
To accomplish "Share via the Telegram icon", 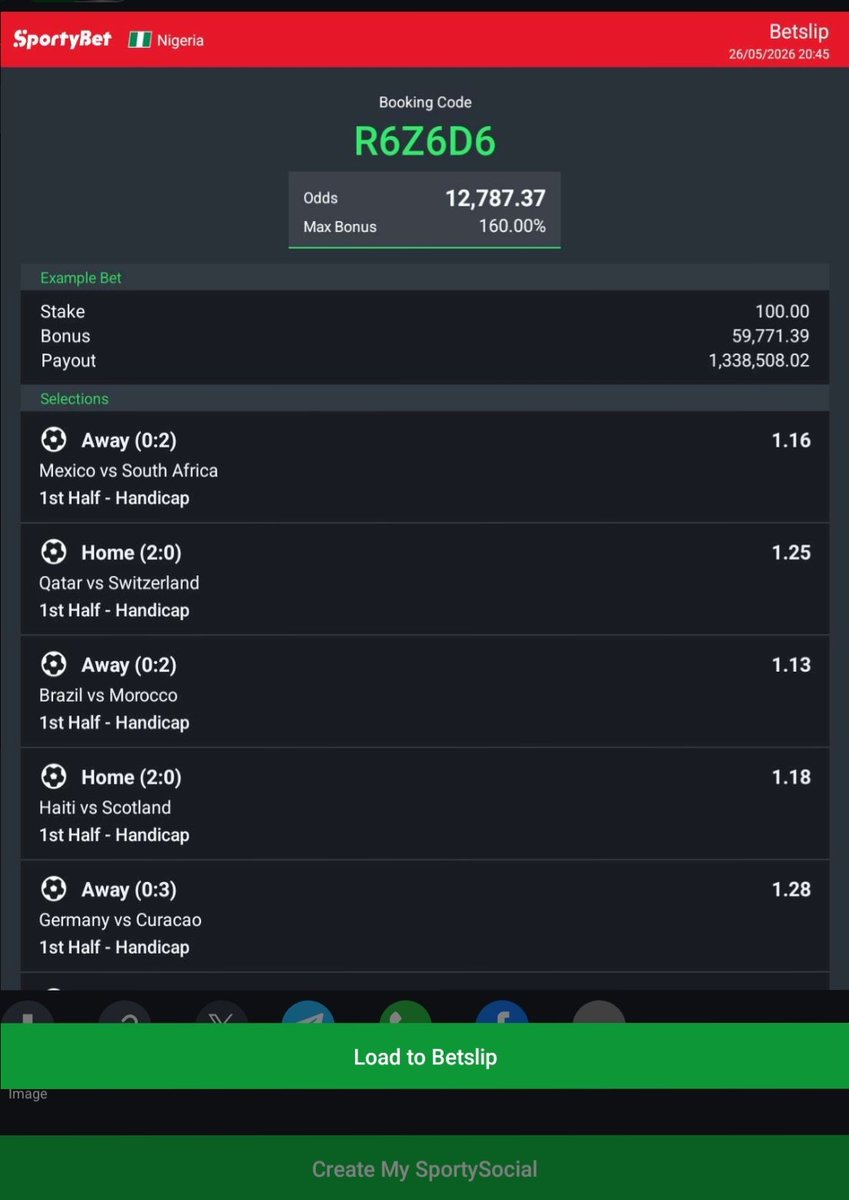I will point(308,1012).
